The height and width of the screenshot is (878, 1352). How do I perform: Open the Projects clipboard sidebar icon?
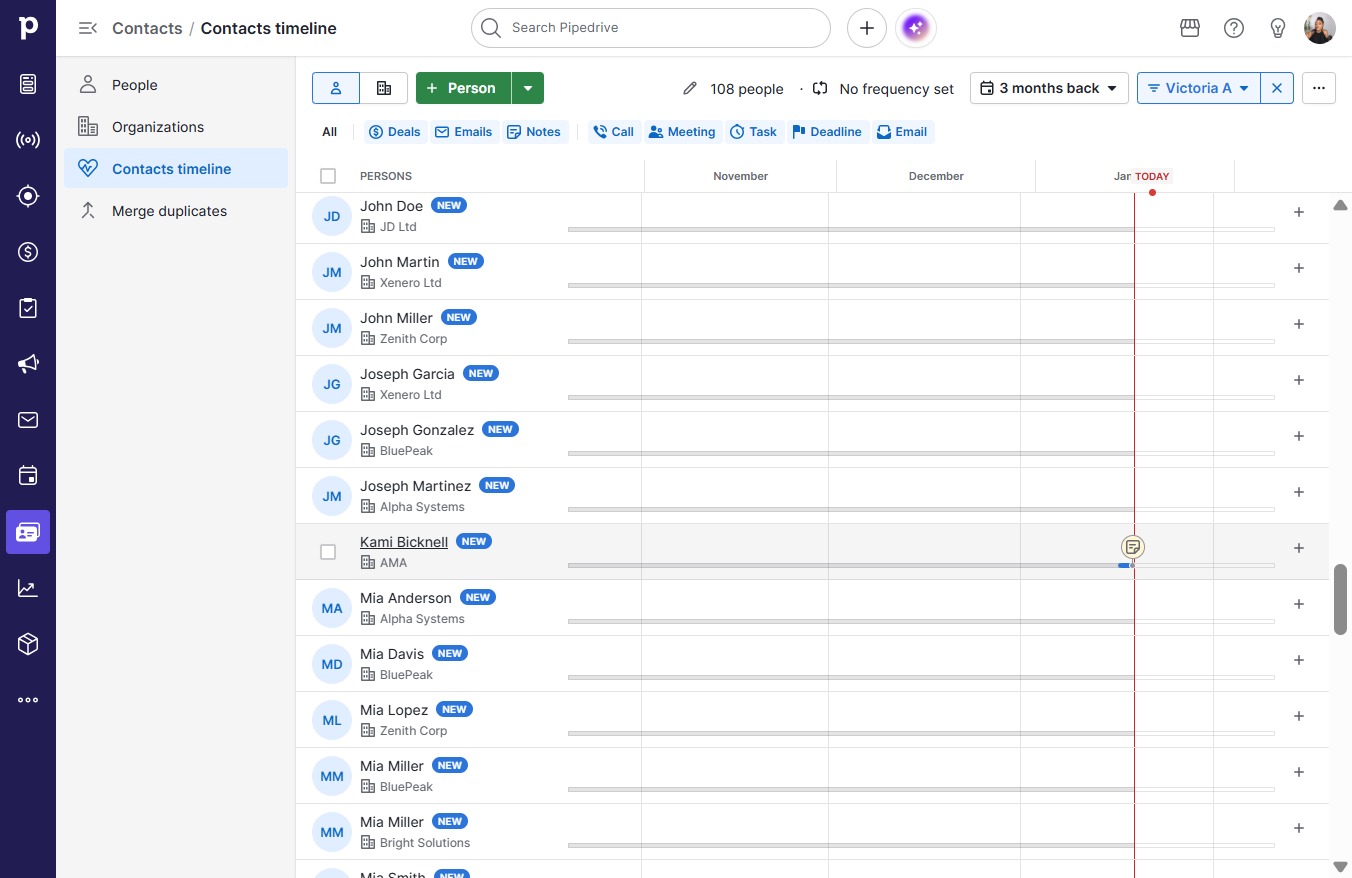pos(28,308)
